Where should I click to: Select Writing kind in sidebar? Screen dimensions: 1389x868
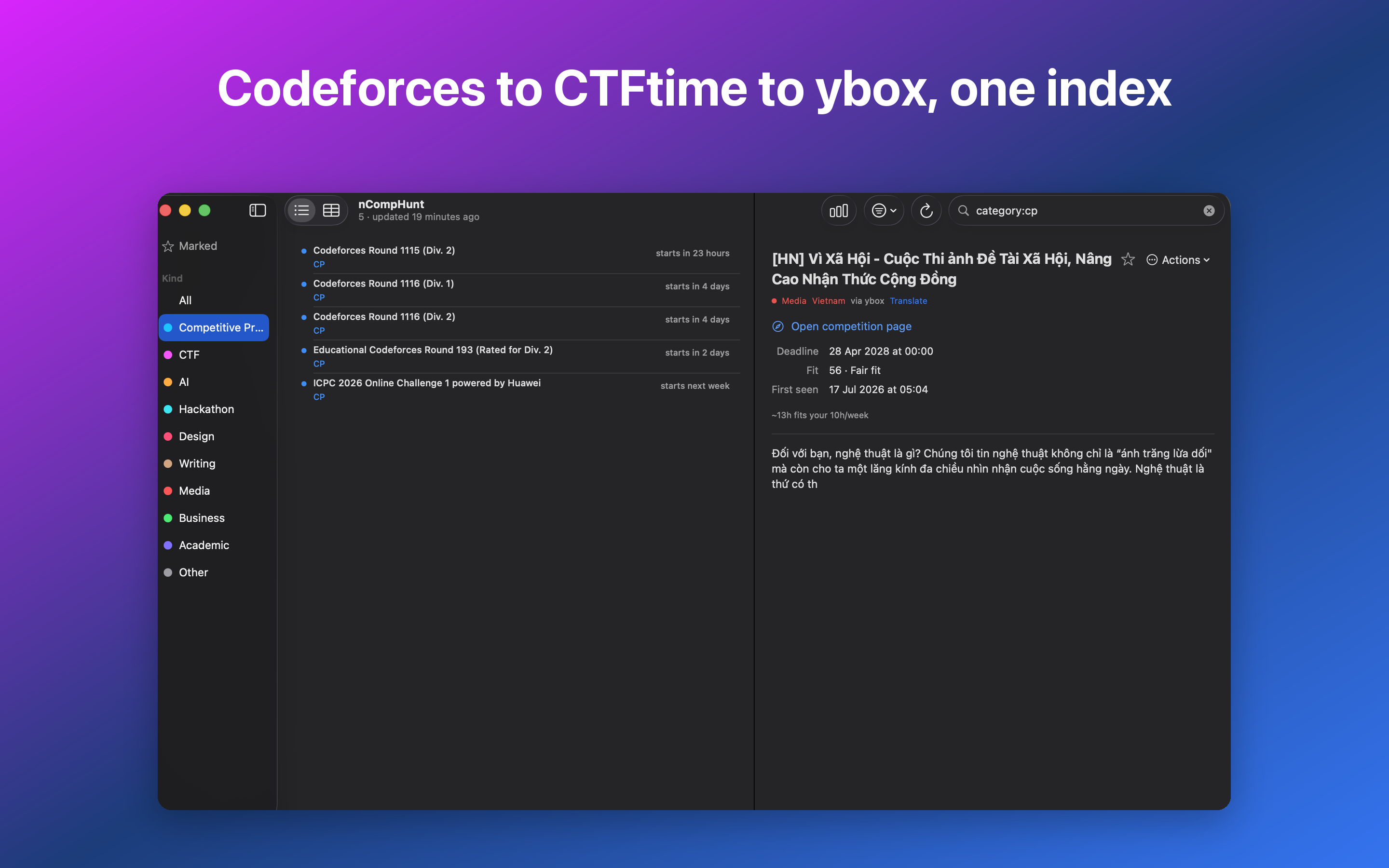pyautogui.click(x=214, y=463)
